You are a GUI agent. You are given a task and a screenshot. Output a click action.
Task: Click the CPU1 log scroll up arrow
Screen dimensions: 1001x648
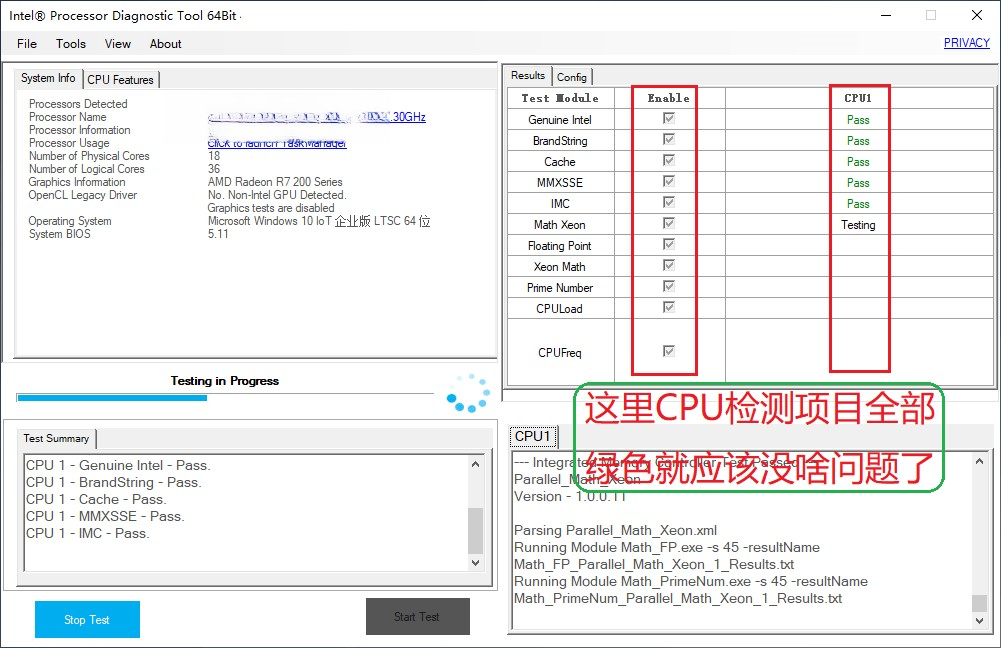coord(979,461)
